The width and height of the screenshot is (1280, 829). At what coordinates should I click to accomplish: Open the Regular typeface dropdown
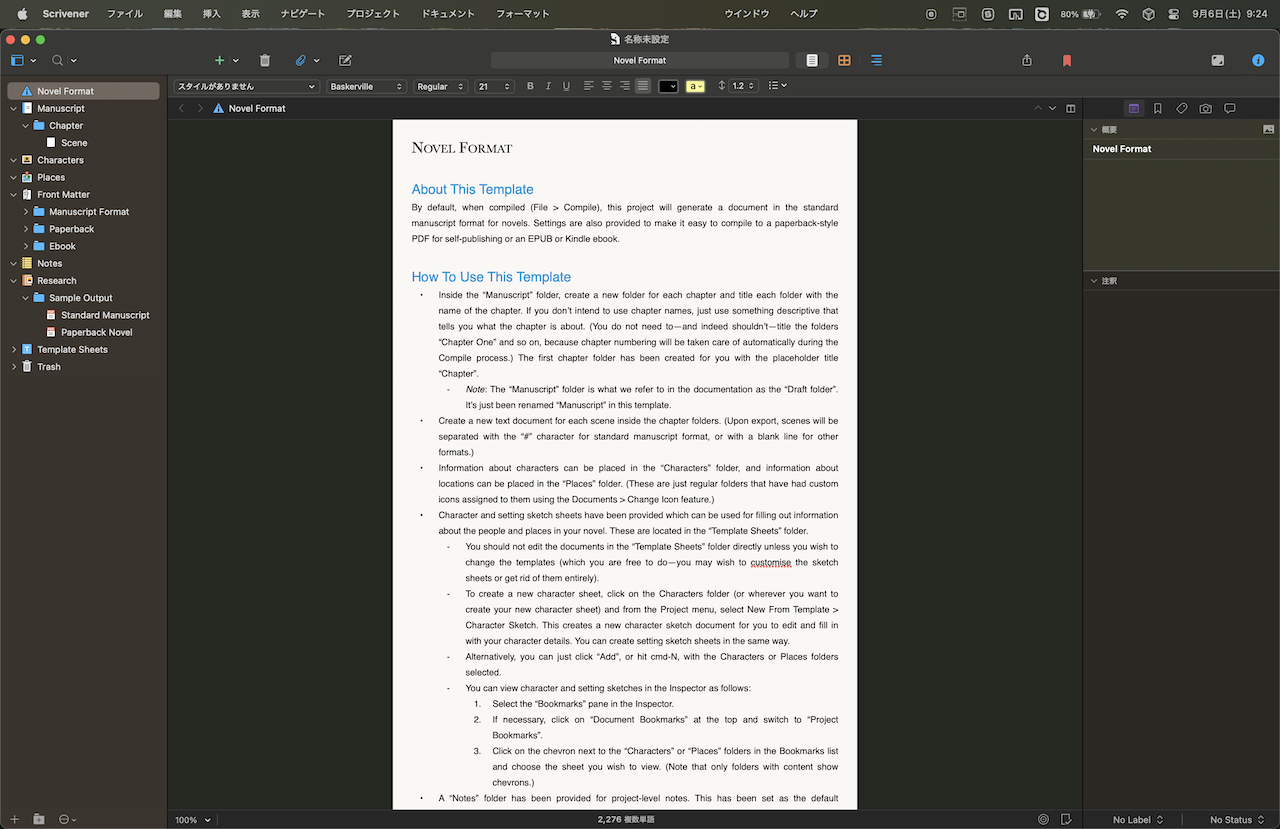click(440, 86)
